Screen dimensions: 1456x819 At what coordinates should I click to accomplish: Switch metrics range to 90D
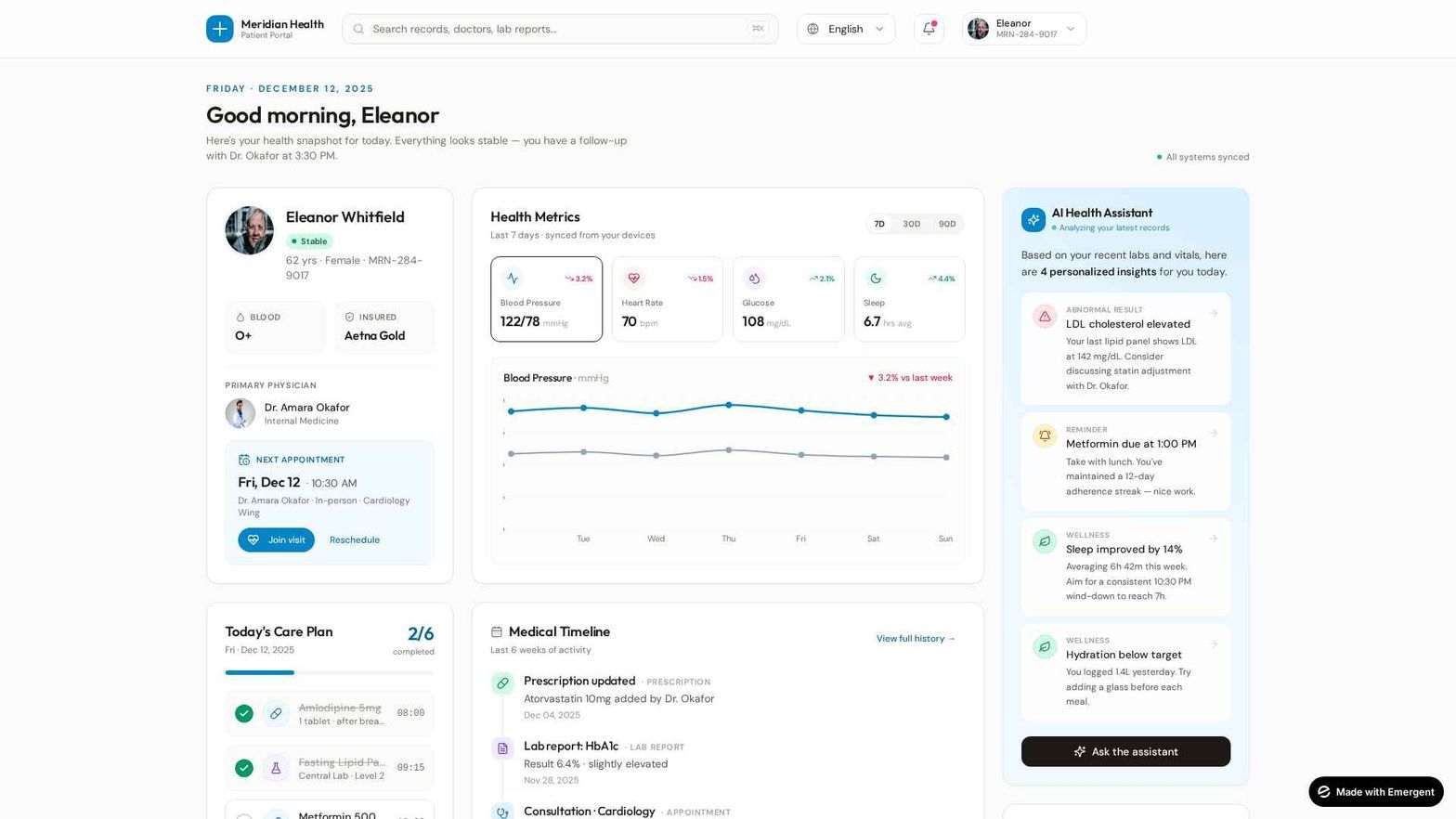click(947, 224)
